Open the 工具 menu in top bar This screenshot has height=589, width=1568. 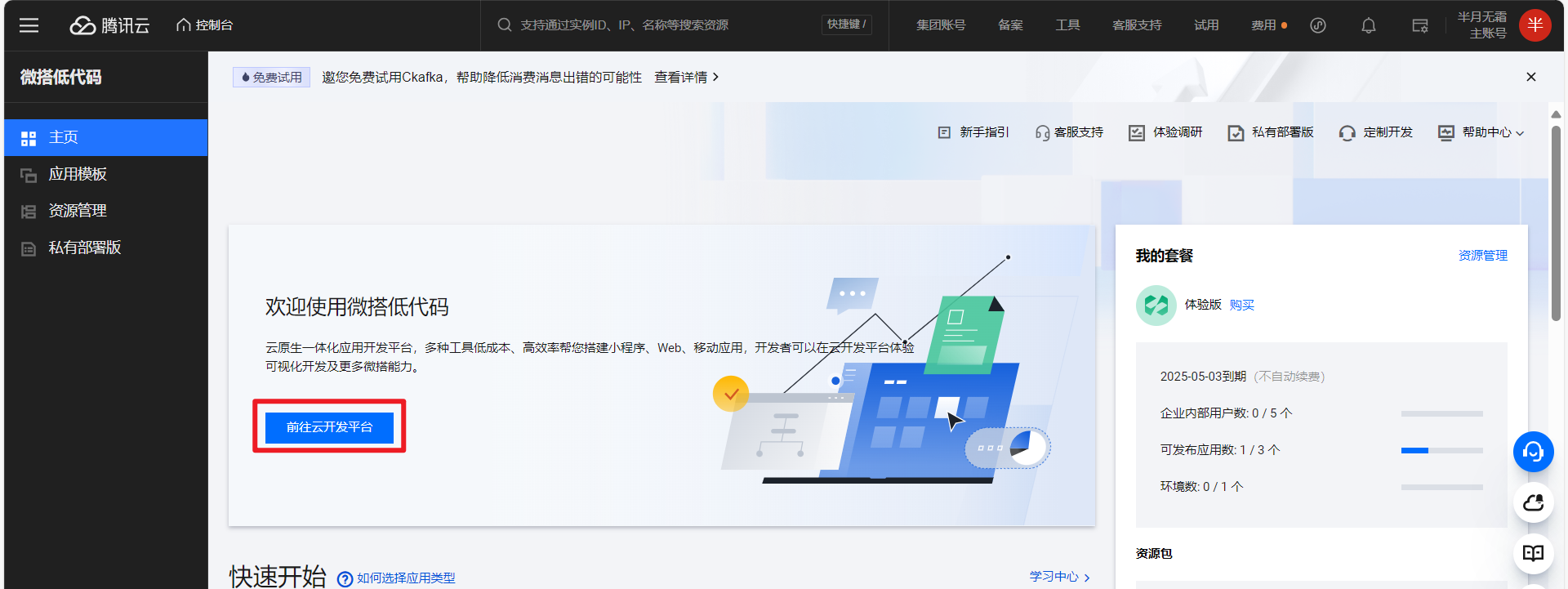(1067, 25)
